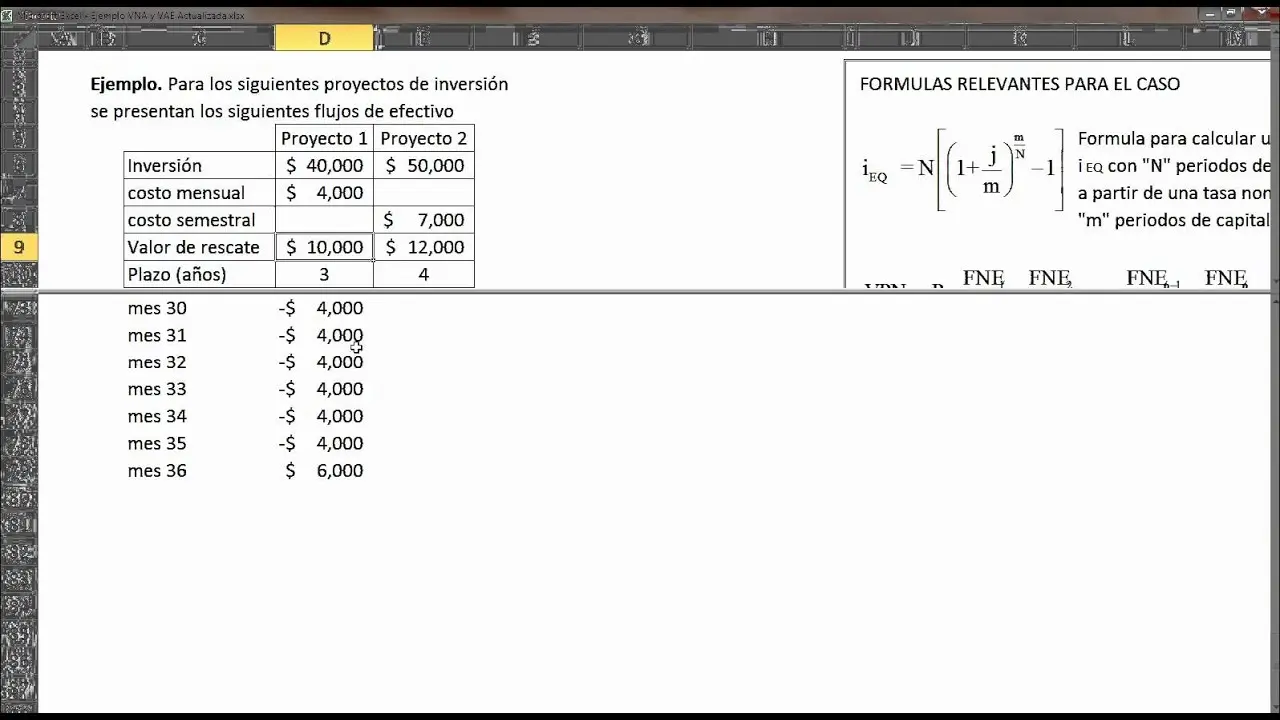This screenshot has height=720, width=1280.
Task: Select the -$ 4,000 value in the mes 32 row
Action: click(x=321, y=362)
